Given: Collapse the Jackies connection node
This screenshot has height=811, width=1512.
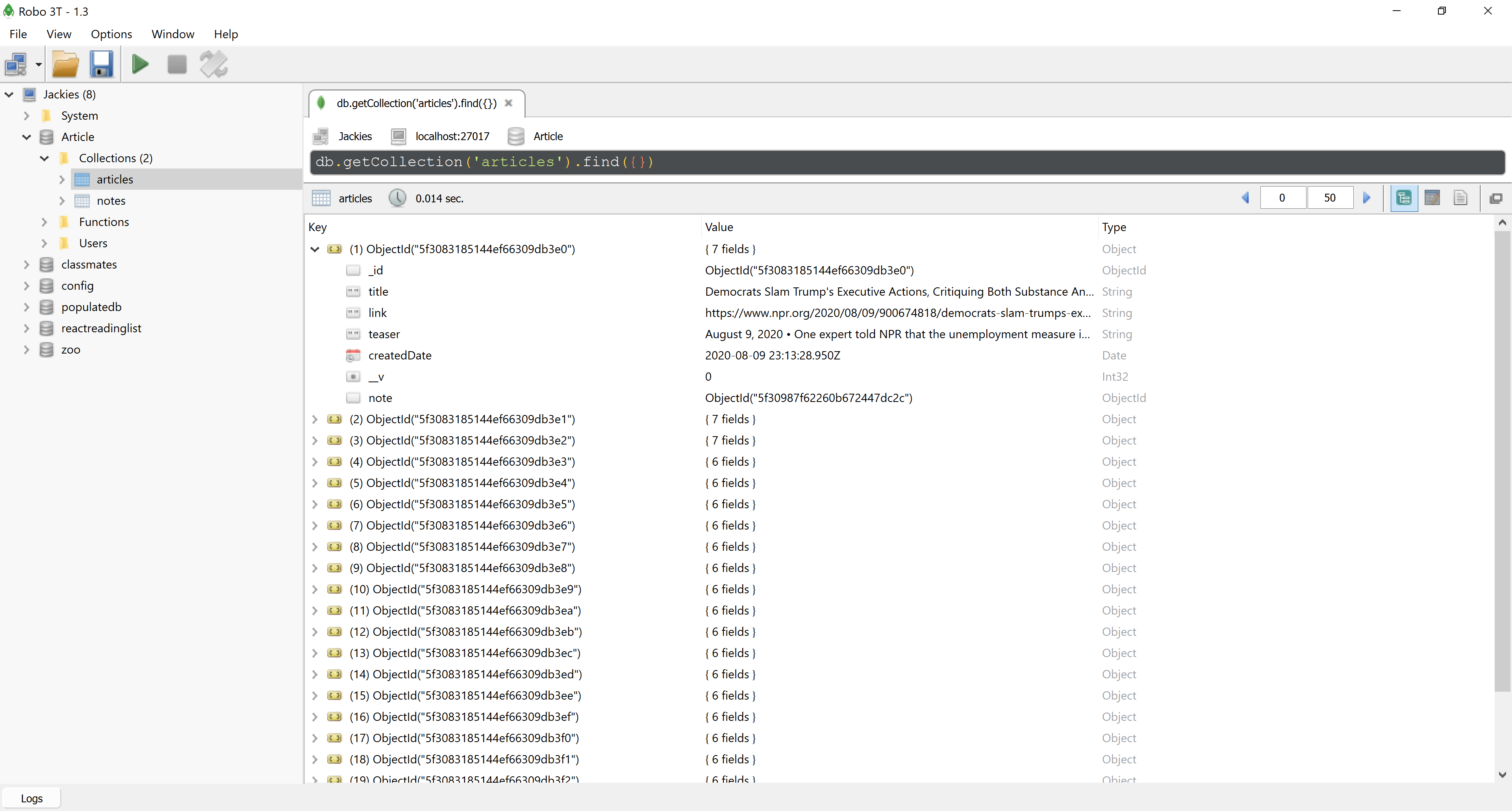Looking at the screenshot, I should [9, 94].
